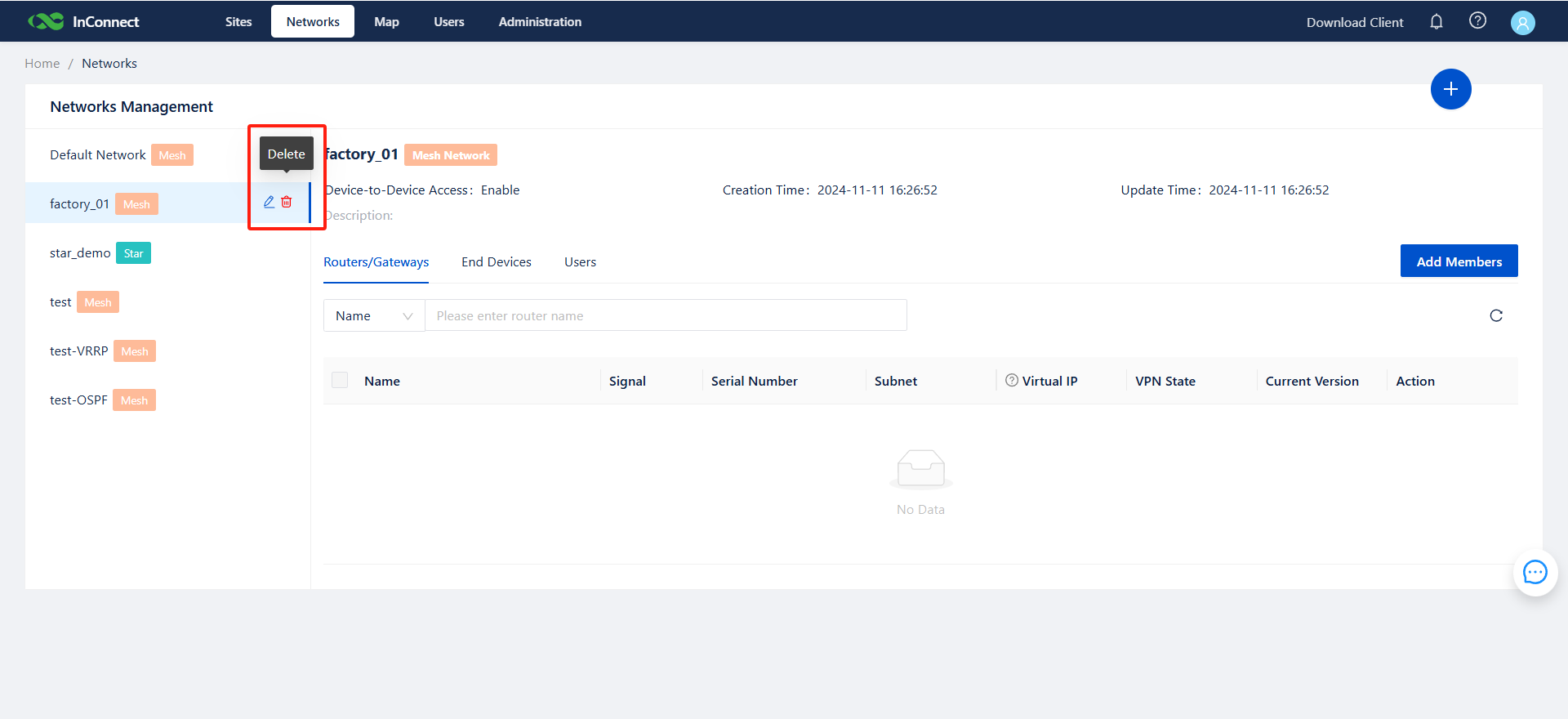Viewport: 1568px width, 719px height.
Task: Open the notifications bell
Action: coord(1436,22)
